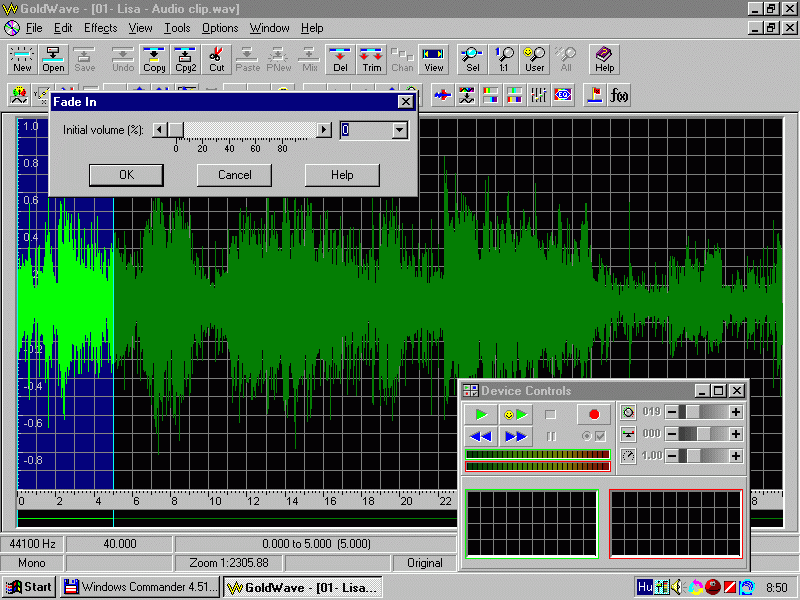Open the Tools menu

tap(177, 28)
